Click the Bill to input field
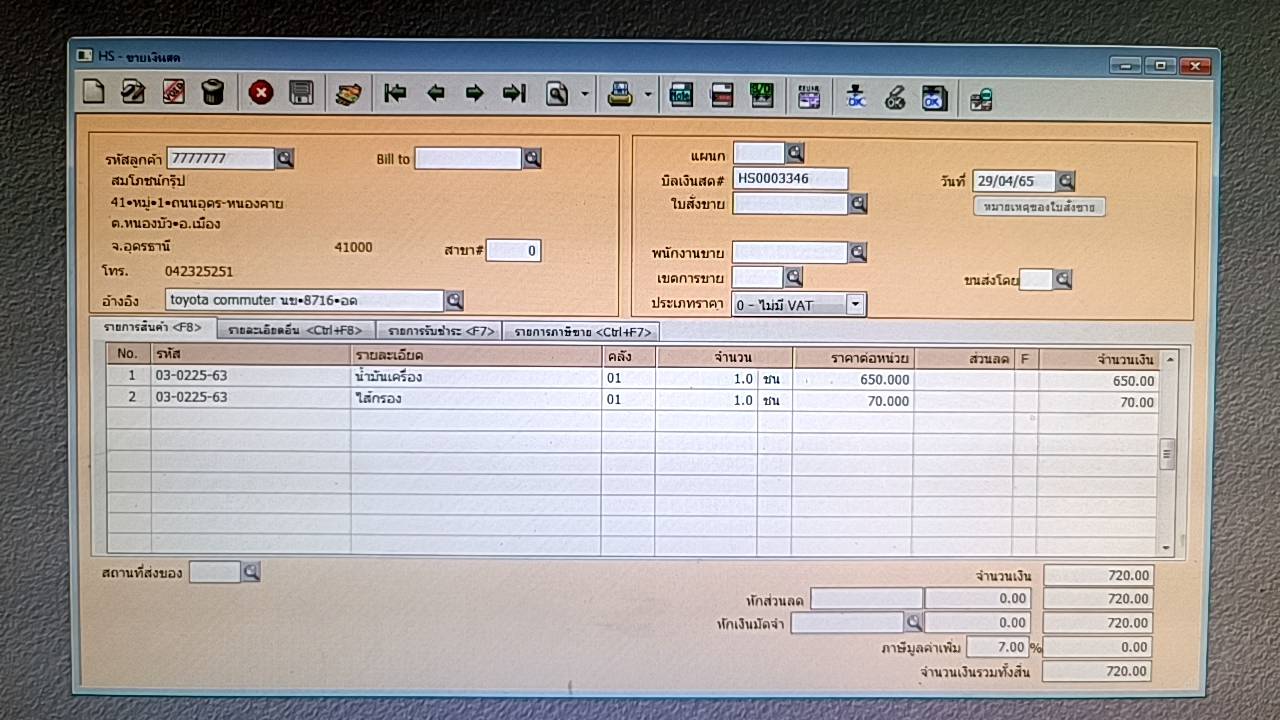1280x720 pixels. click(x=468, y=158)
